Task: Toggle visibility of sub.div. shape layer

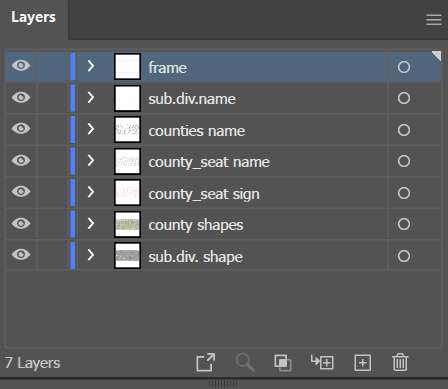Action: (21, 255)
